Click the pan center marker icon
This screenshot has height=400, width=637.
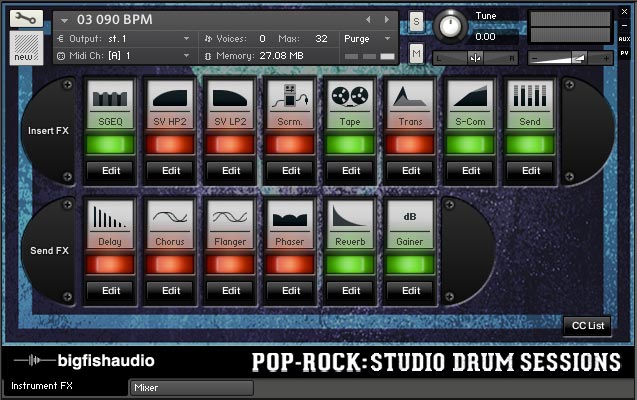click(475, 58)
